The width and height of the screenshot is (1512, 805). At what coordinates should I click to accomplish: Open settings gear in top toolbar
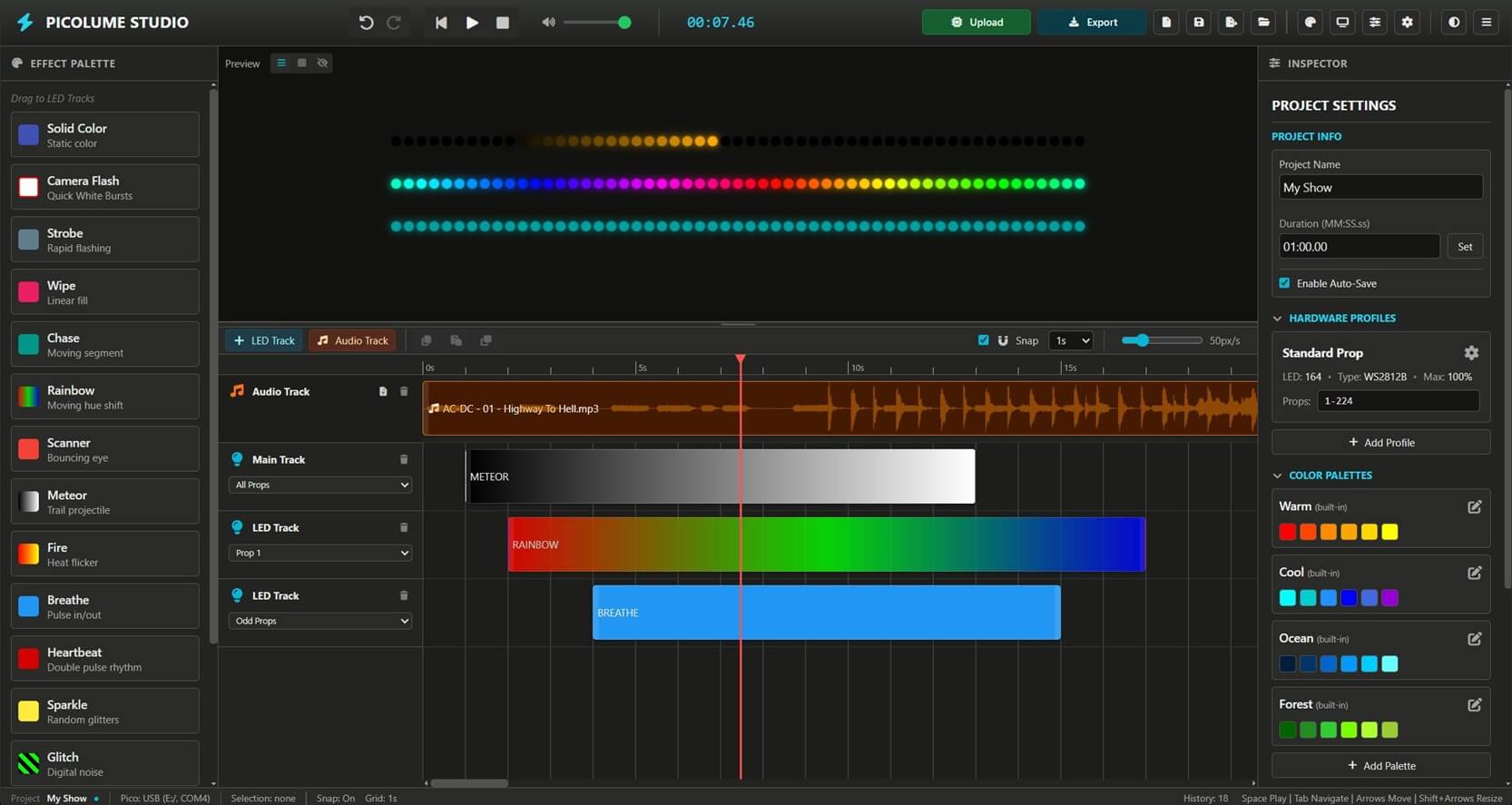pyautogui.click(x=1408, y=22)
